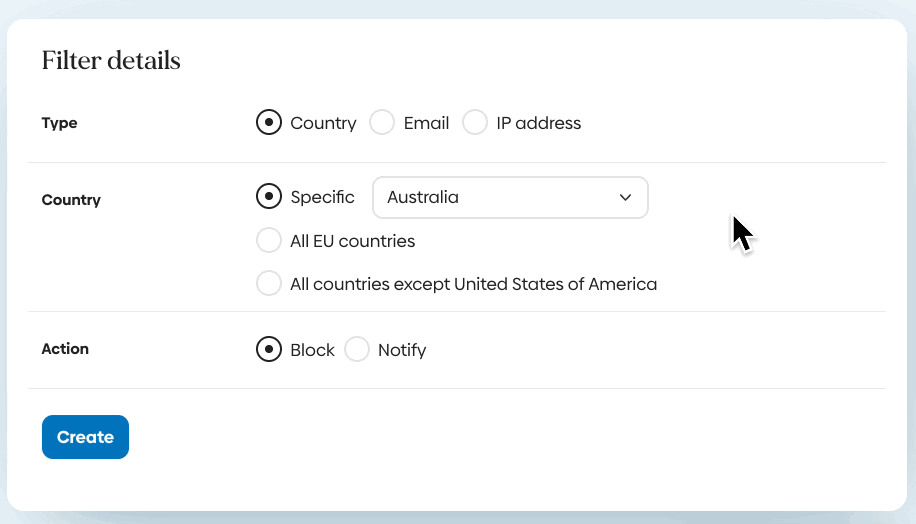Click the "Email" label text
This screenshot has height=524, width=916.
(426, 123)
